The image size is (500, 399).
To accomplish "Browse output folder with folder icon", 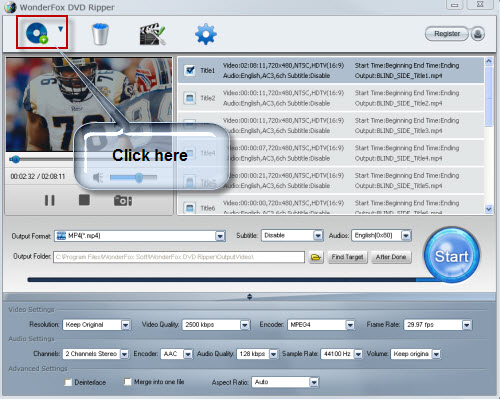I will (316, 257).
